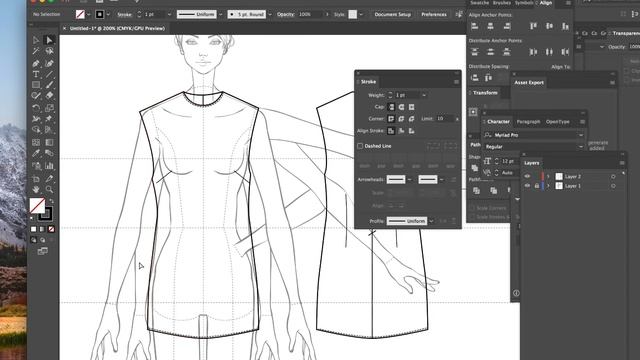Viewport: 640px width, 360px height.
Task: Switch to the Swatches tab
Action: point(479,3)
